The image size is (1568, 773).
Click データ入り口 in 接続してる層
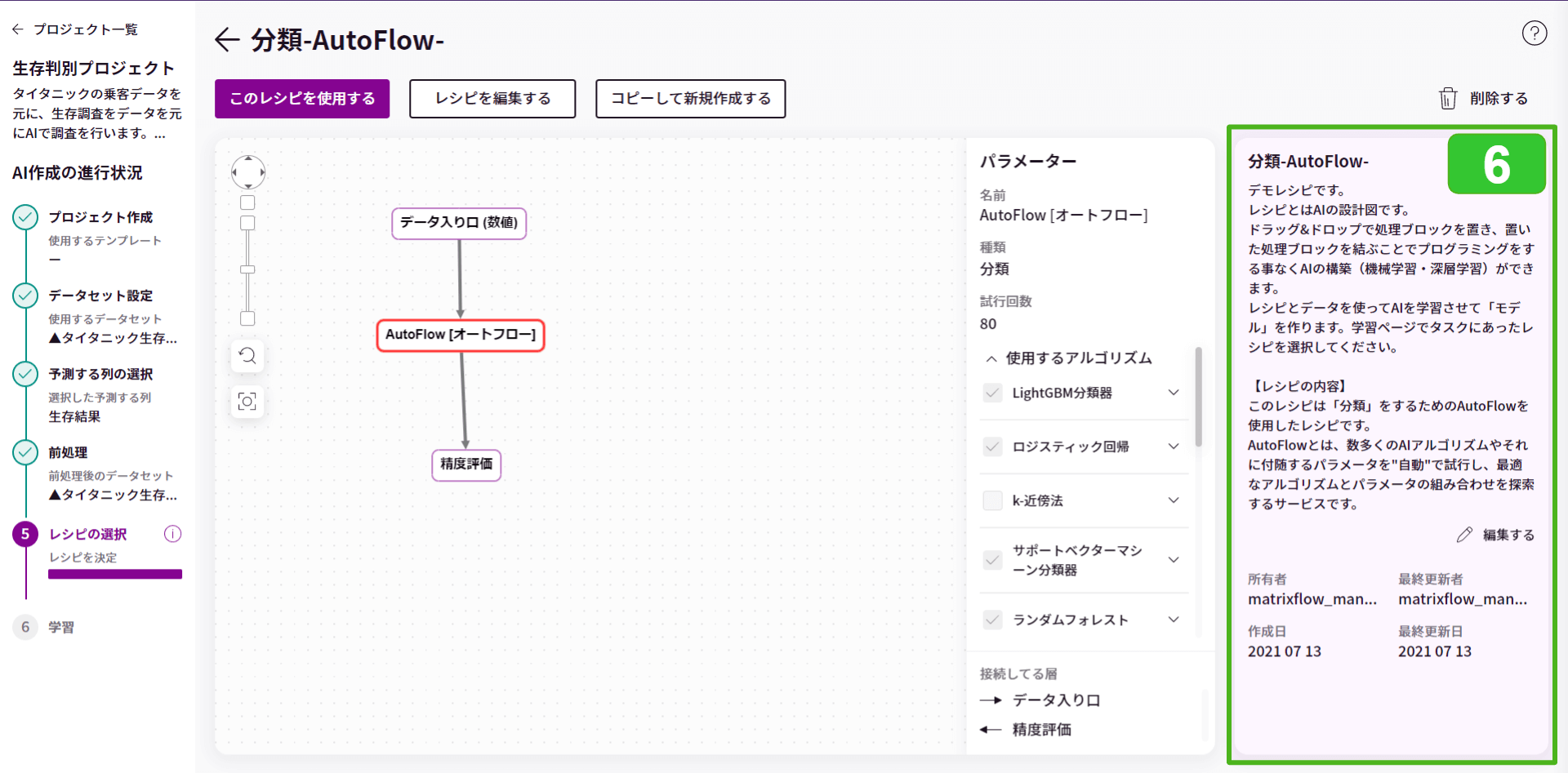pyautogui.click(x=1057, y=700)
